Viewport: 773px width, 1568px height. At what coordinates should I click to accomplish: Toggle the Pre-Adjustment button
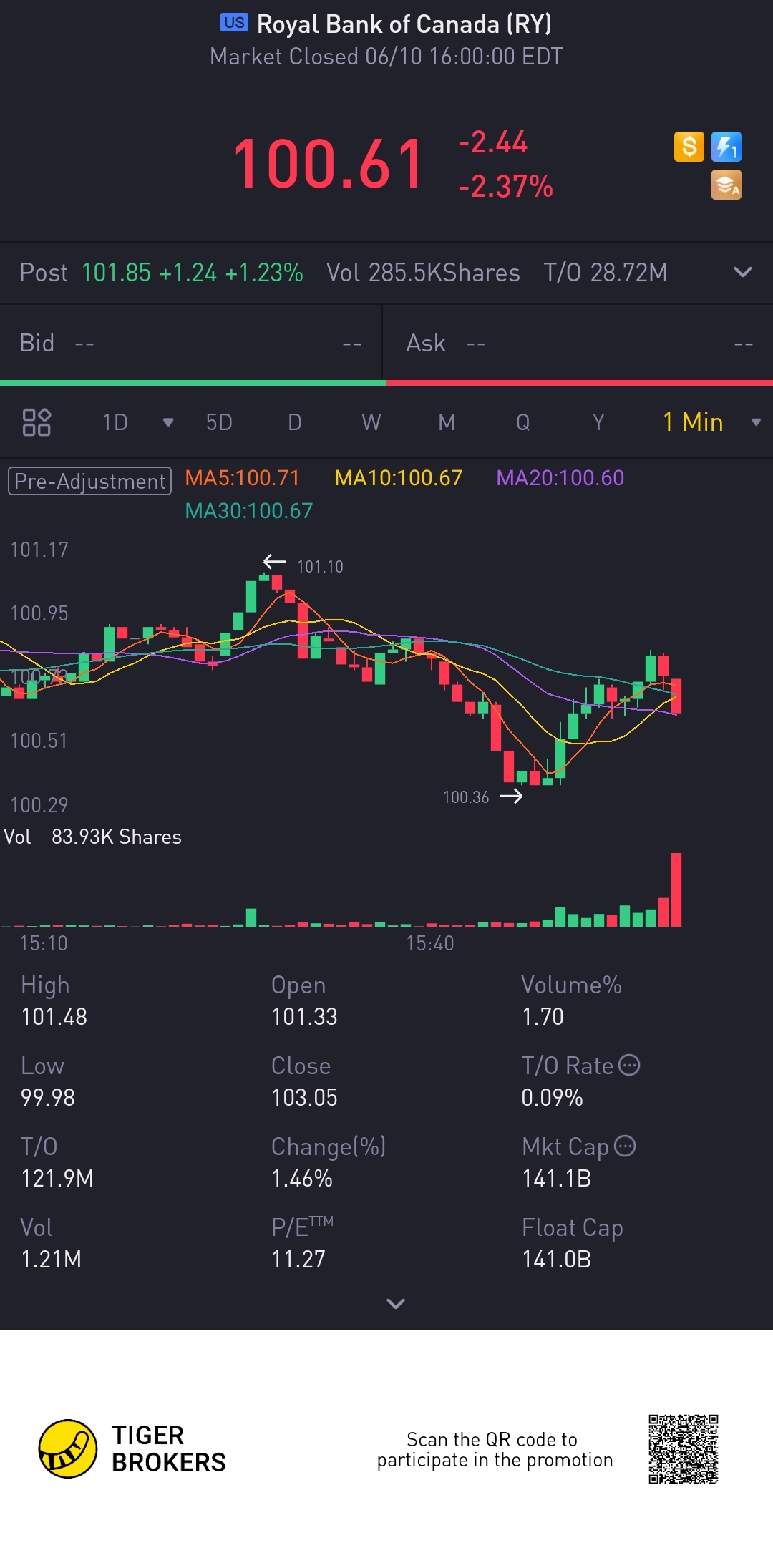89,481
